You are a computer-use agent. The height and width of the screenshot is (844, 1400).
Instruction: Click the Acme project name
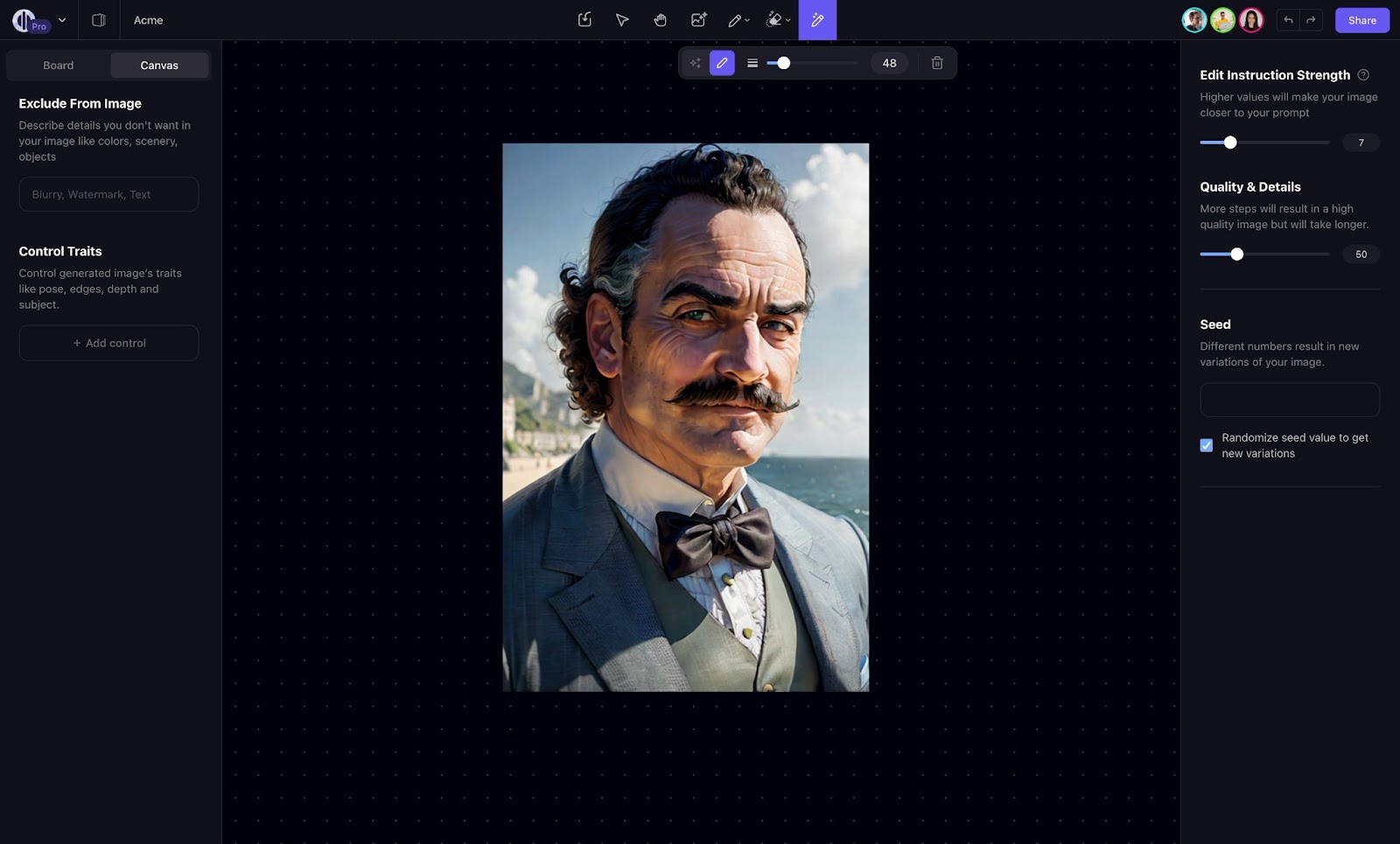click(148, 20)
